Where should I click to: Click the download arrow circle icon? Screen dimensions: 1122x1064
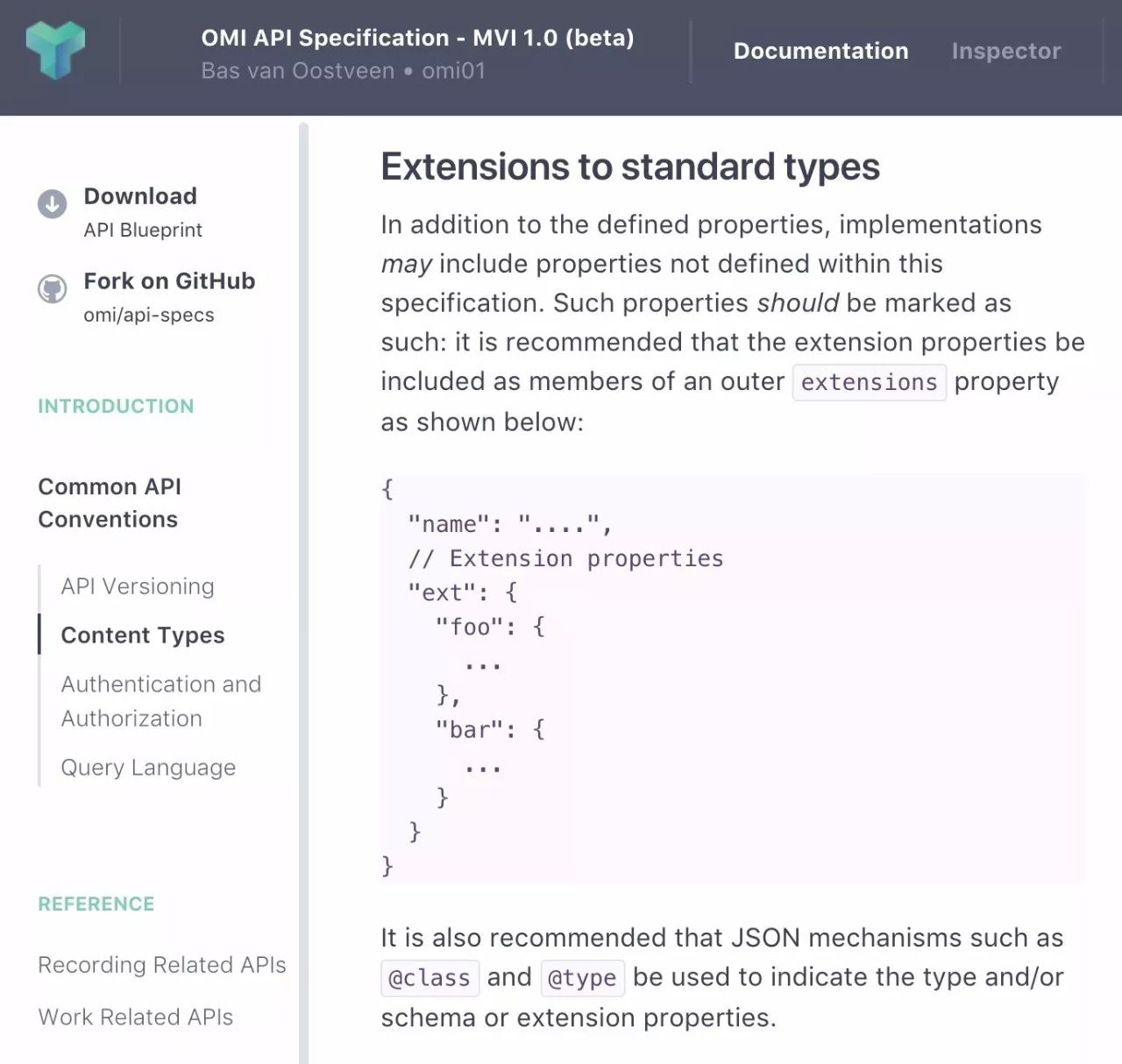[x=52, y=204]
